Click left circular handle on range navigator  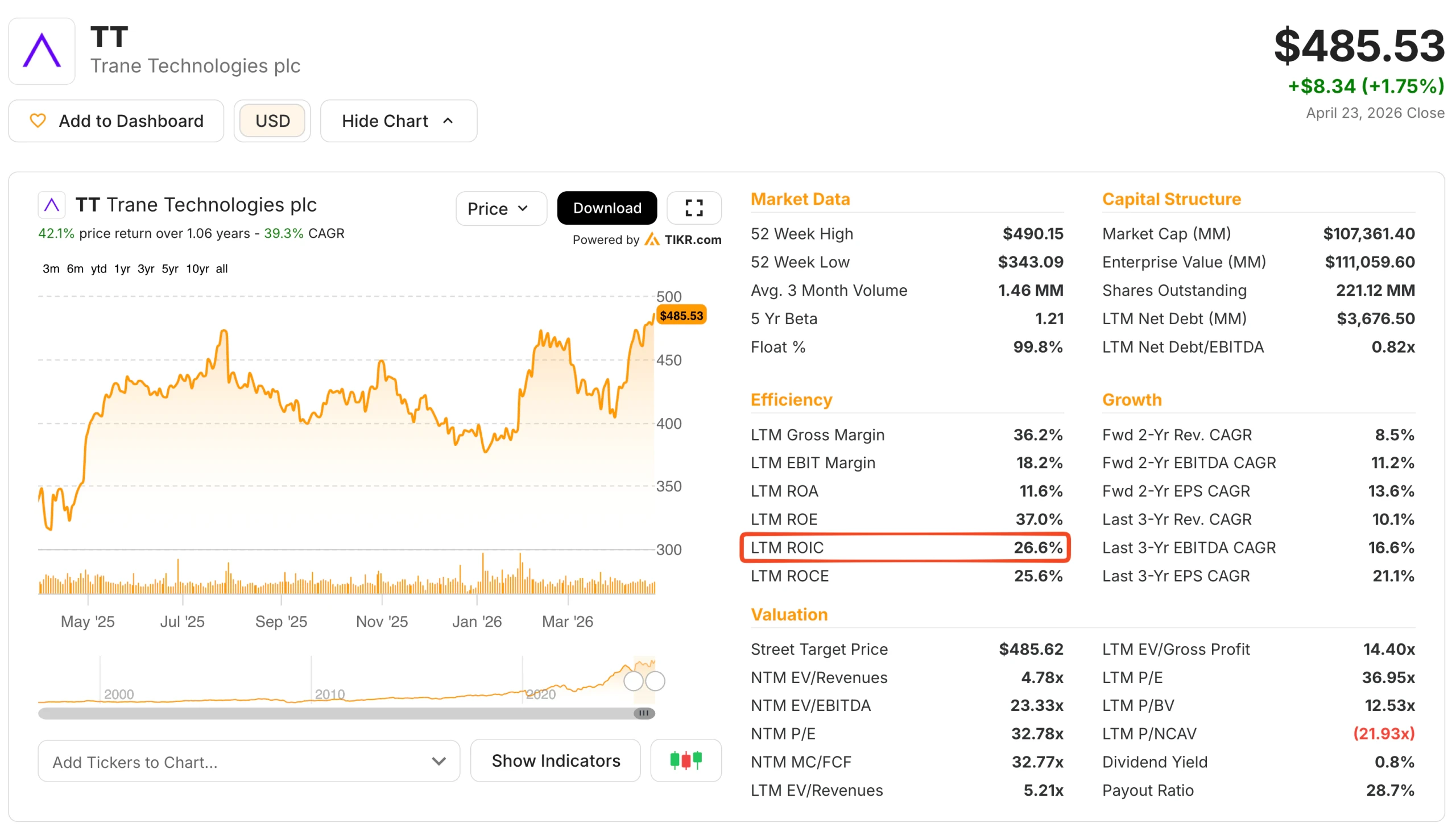point(632,680)
